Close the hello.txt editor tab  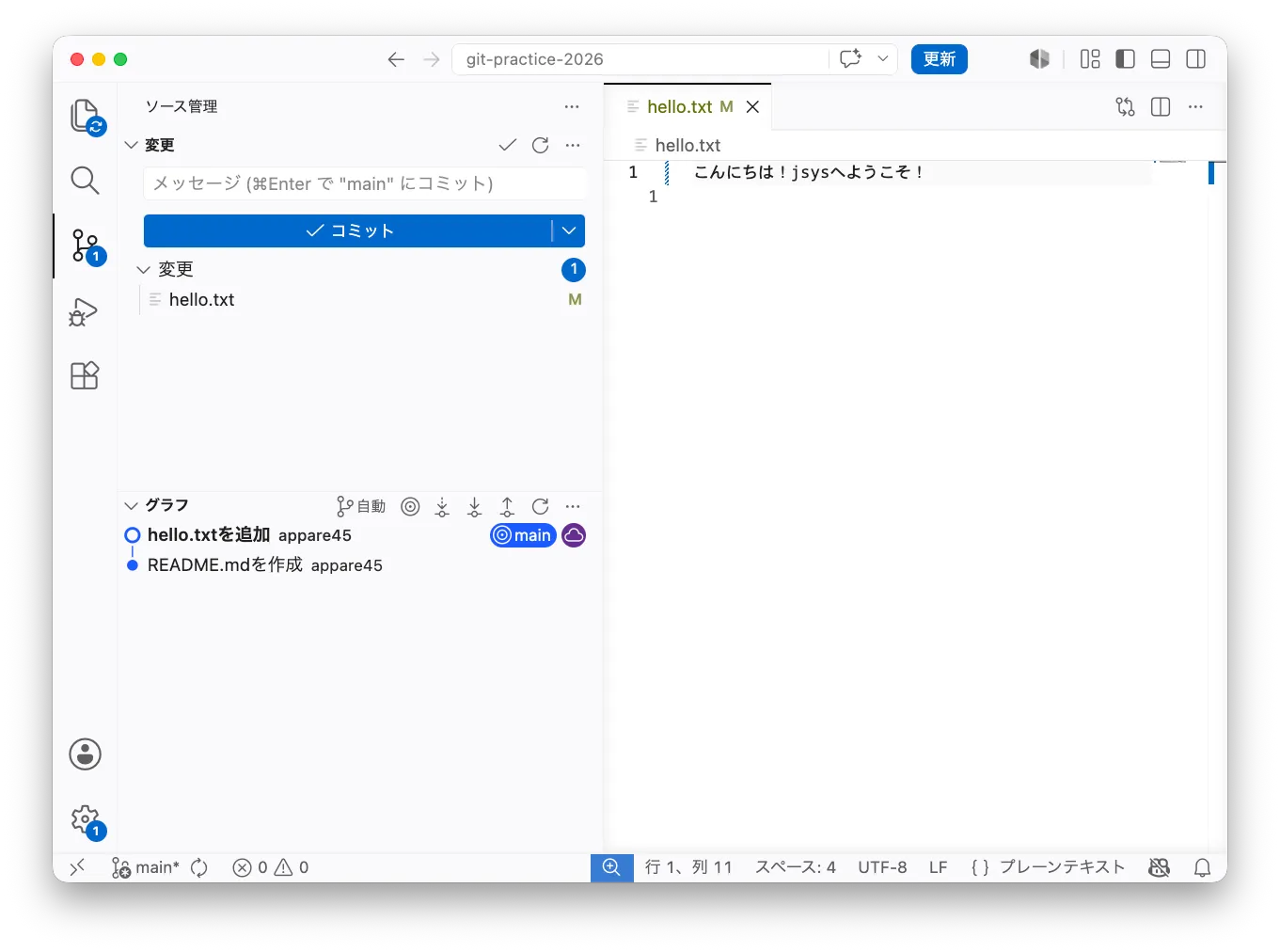pyautogui.click(x=752, y=107)
